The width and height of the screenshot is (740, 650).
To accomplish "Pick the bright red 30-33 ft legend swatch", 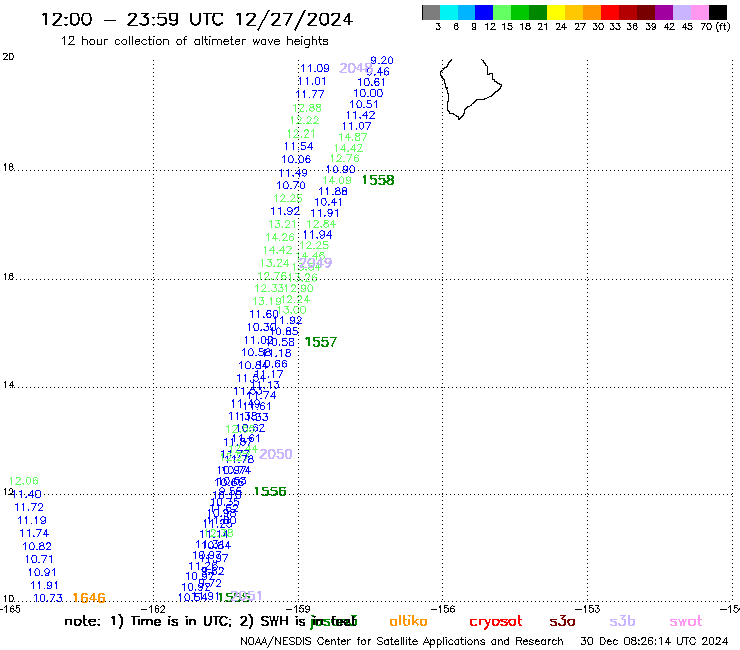I will point(610,12).
